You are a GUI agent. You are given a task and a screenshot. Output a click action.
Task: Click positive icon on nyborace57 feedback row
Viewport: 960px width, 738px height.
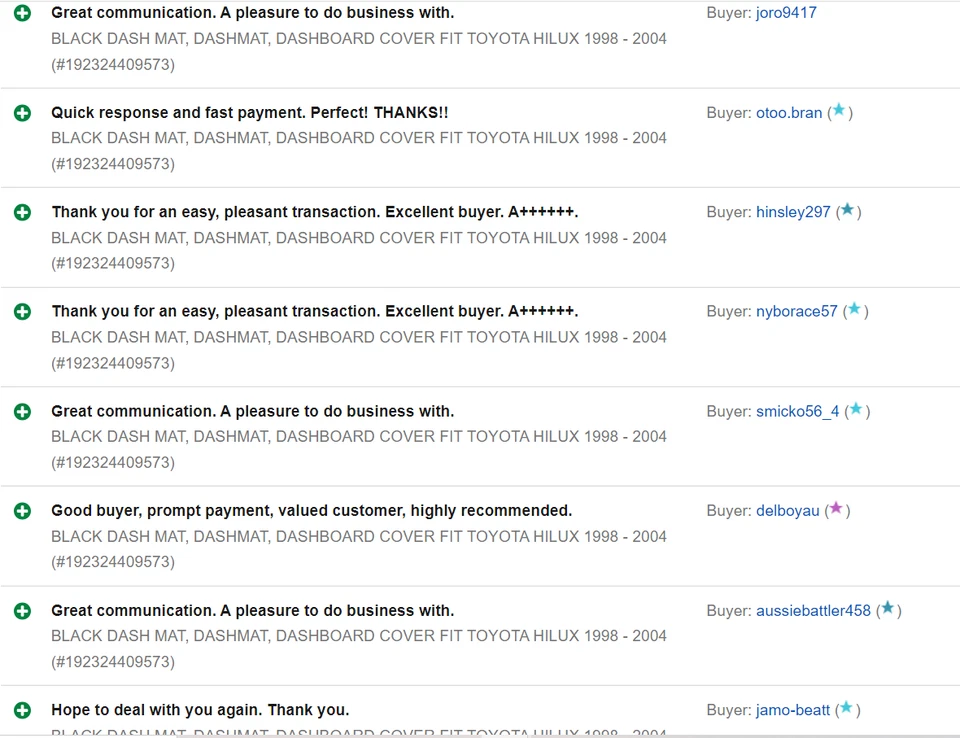22,311
